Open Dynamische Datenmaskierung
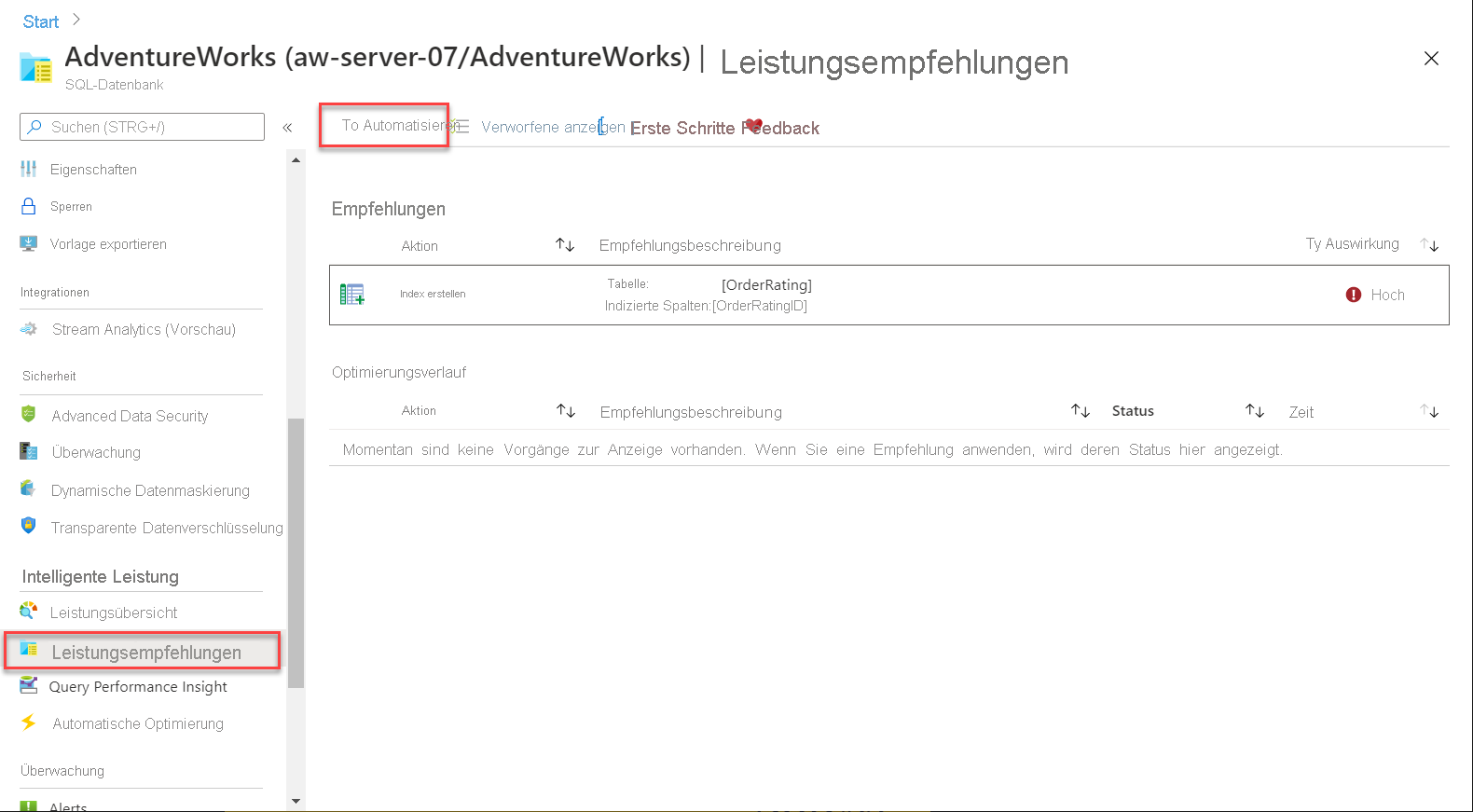1473x812 pixels. click(x=150, y=490)
